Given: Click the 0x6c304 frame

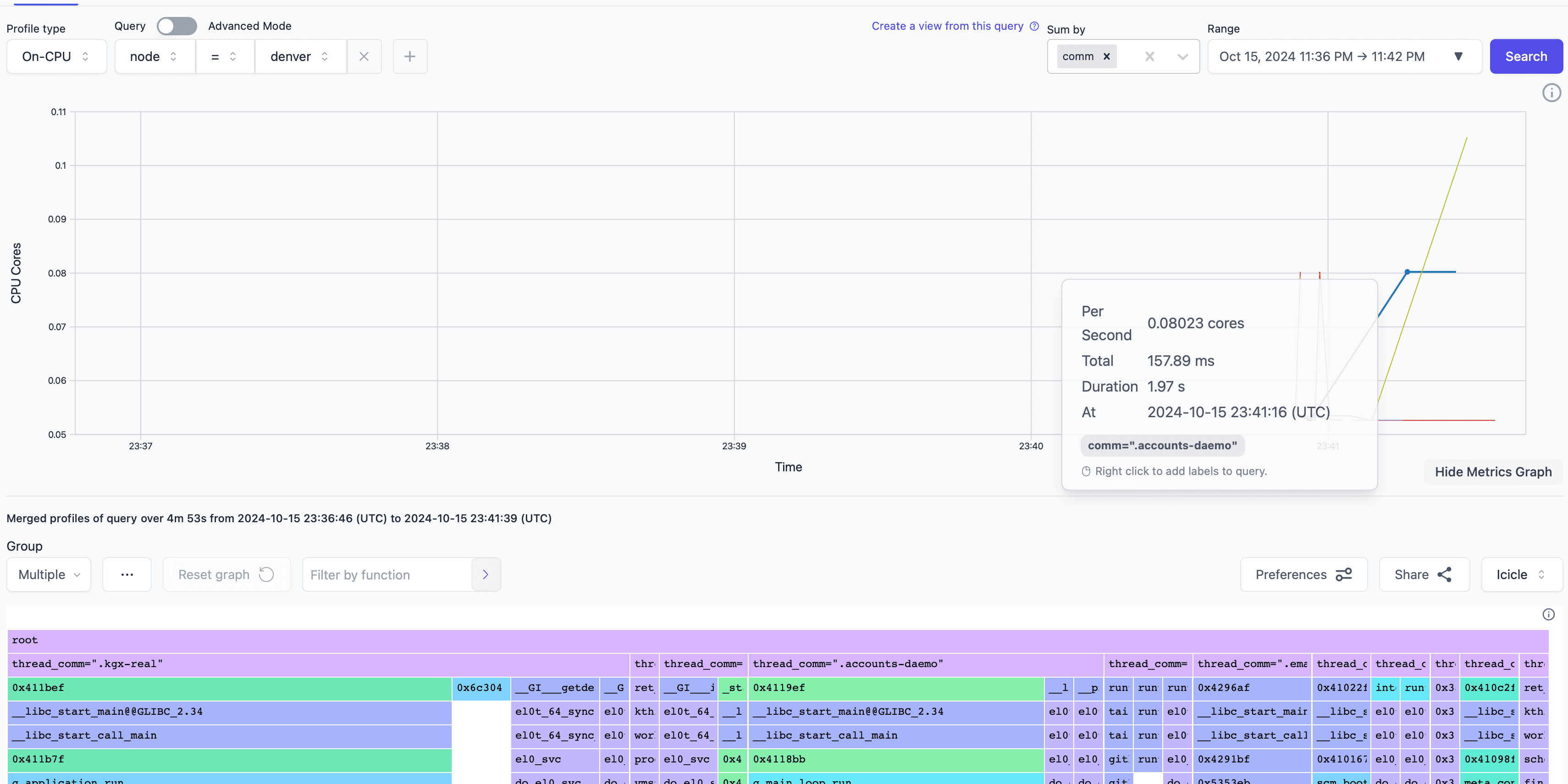Looking at the screenshot, I should click(x=481, y=688).
